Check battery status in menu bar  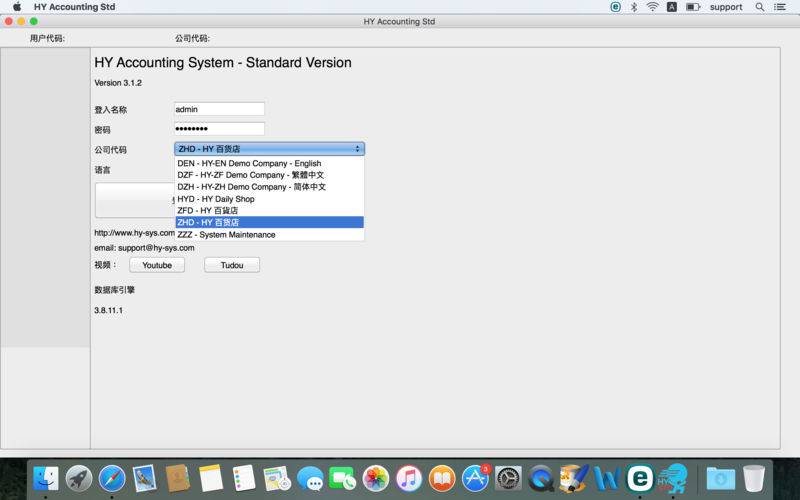tap(693, 7)
